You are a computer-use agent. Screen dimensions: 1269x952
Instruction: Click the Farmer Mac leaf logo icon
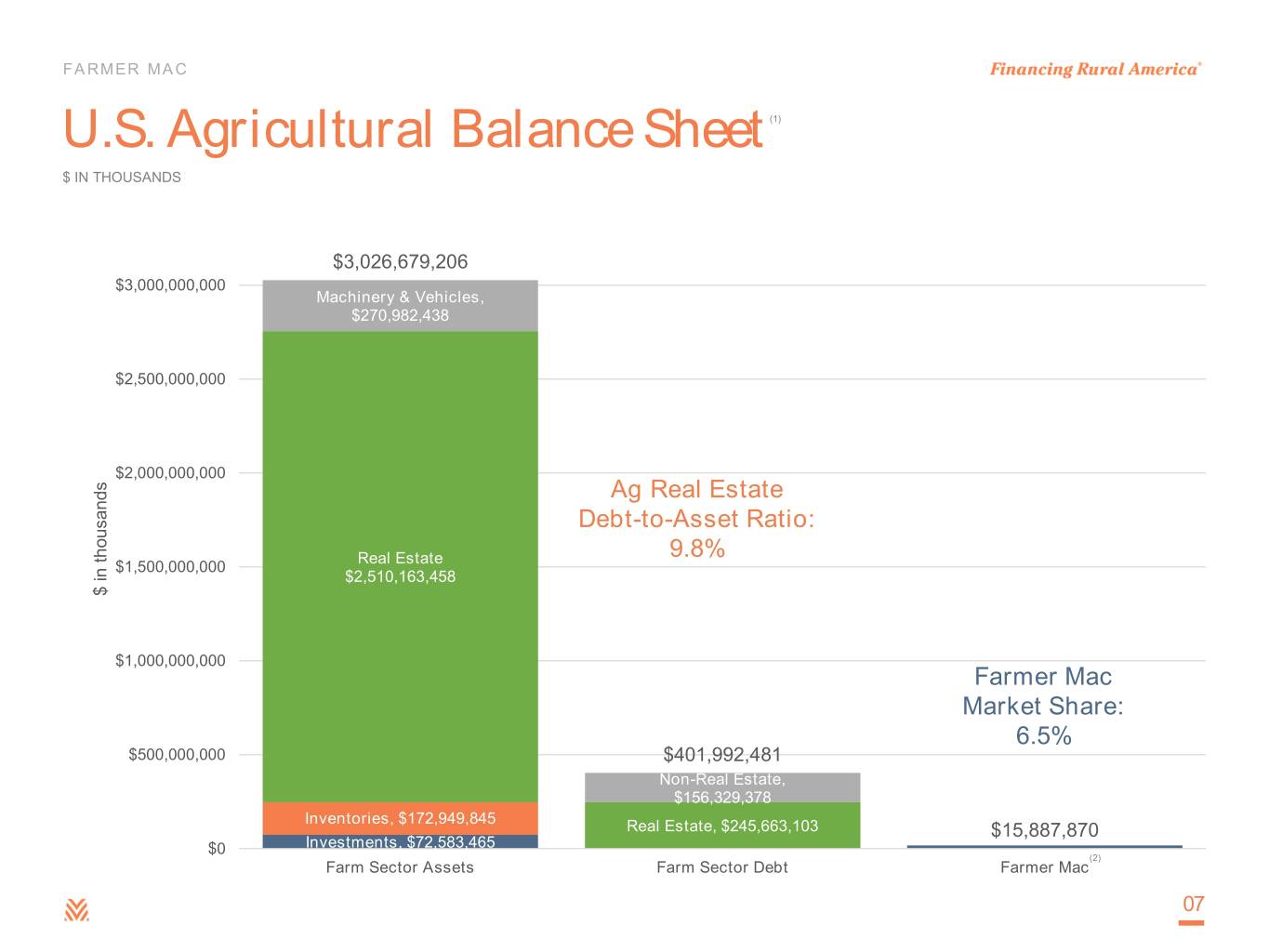[x=77, y=910]
